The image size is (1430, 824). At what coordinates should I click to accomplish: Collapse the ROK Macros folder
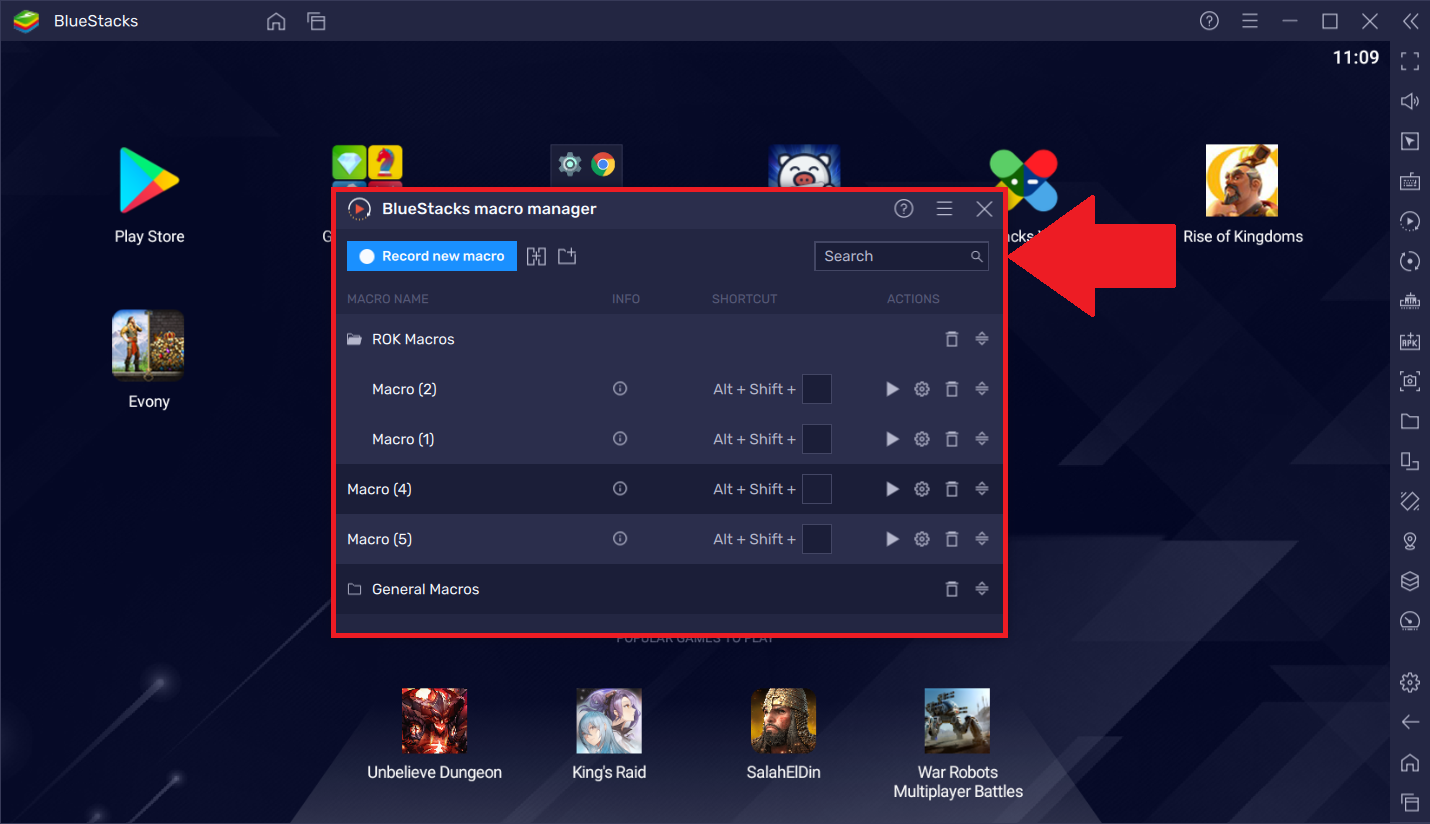pos(354,339)
